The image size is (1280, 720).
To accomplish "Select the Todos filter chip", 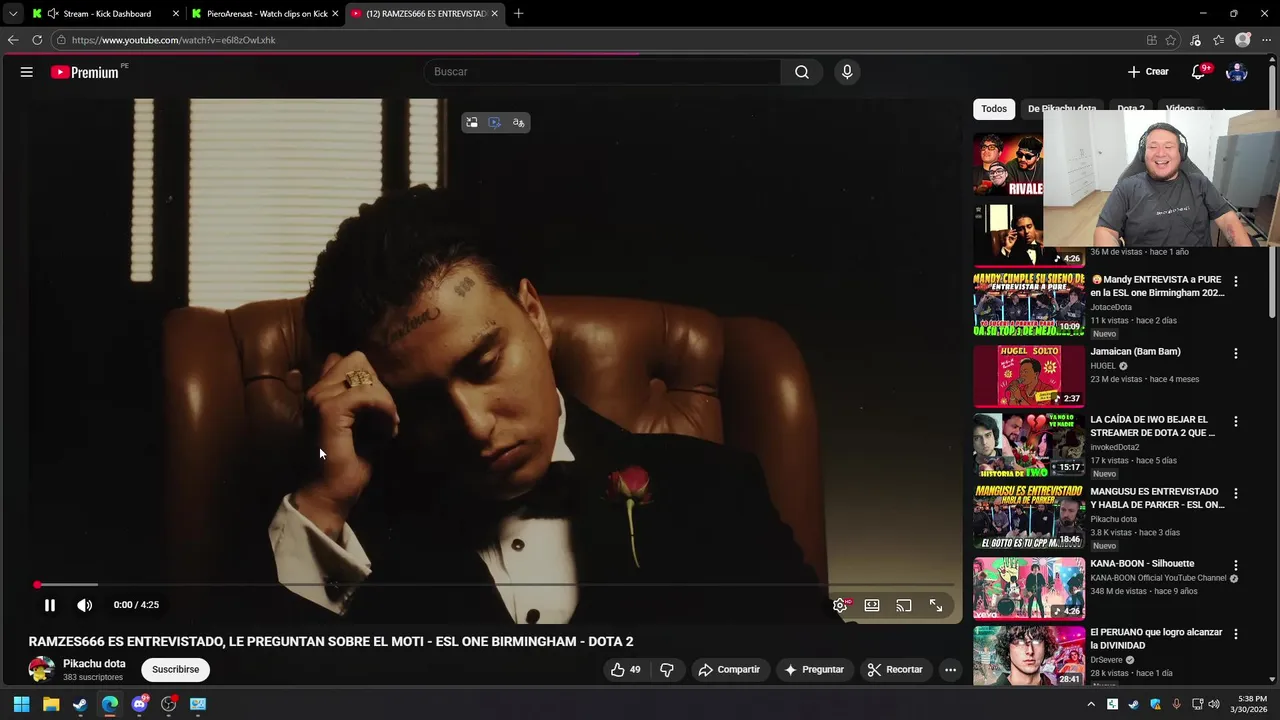I will pos(994,109).
